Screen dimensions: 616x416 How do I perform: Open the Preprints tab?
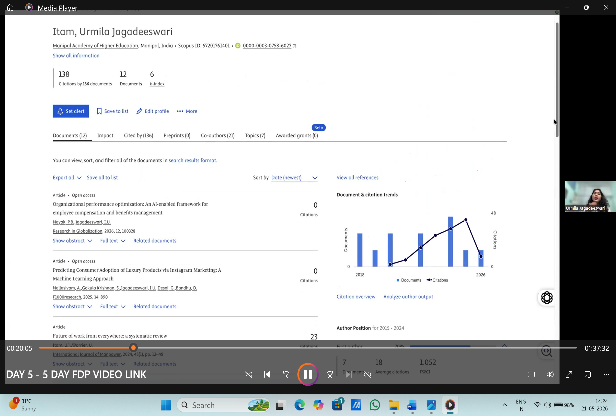click(x=177, y=135)
